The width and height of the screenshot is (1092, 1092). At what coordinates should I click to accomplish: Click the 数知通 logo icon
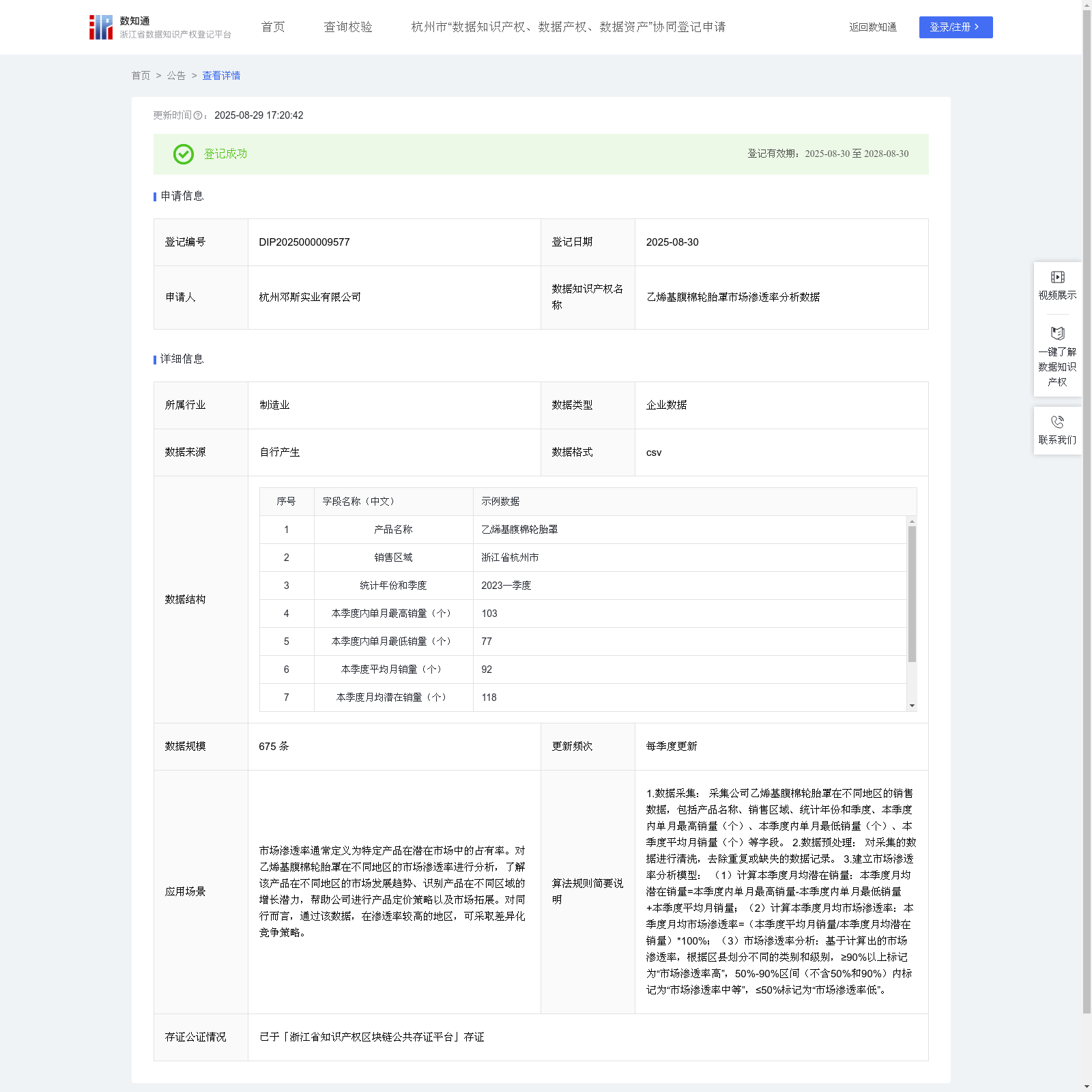pyautogui.click(x=101, y=27)
